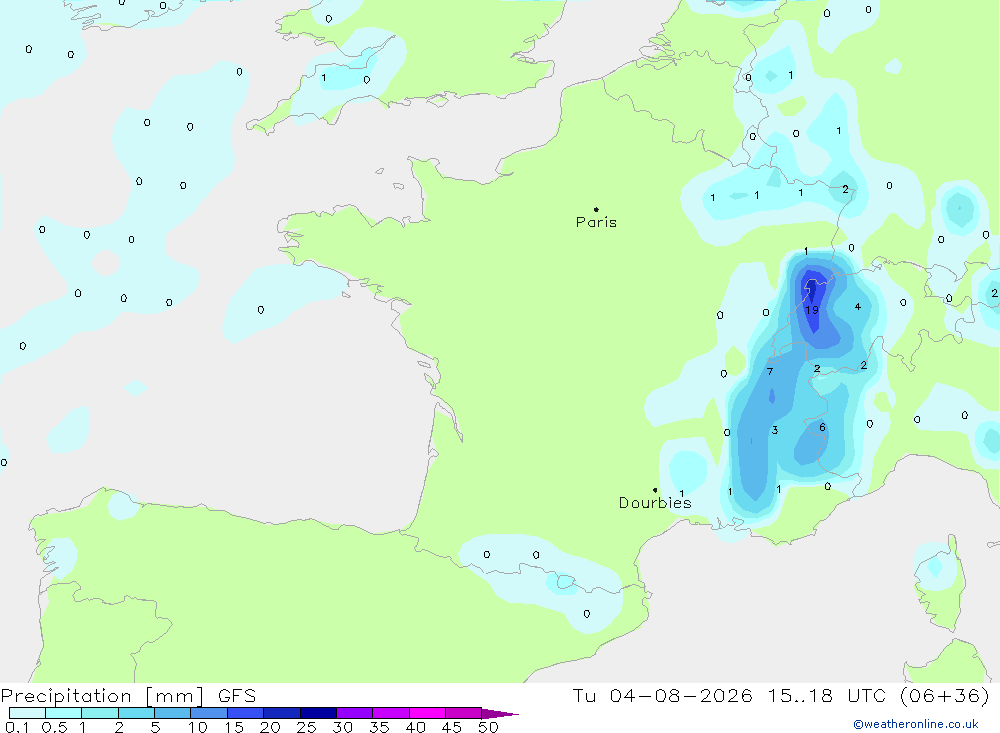Pick the 5–10 mm legend swatch
This screenshot has width=1000, height=733.
[172, 713]
